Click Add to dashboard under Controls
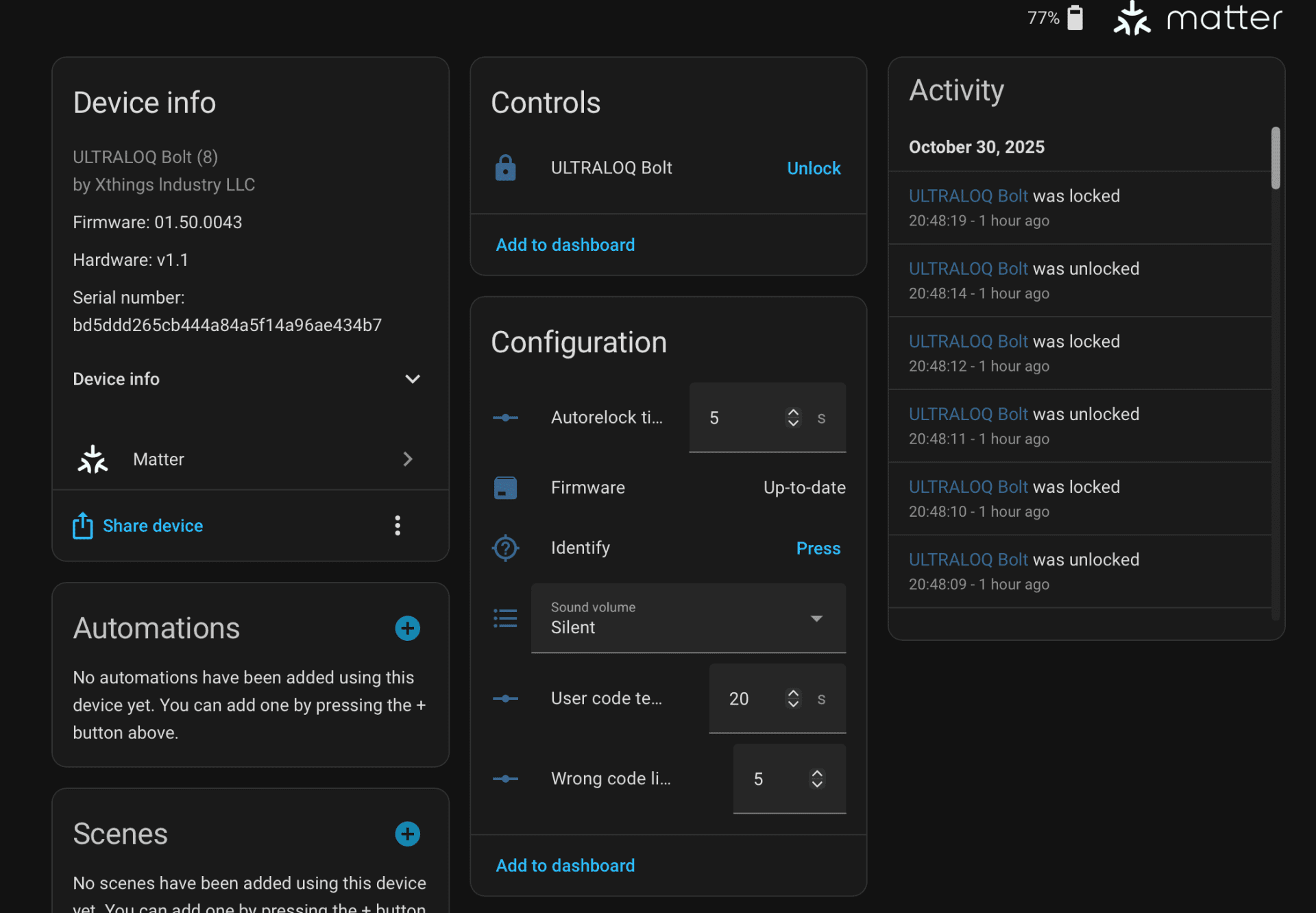This screenshot has height=913, width=1316. pos(565,245)
